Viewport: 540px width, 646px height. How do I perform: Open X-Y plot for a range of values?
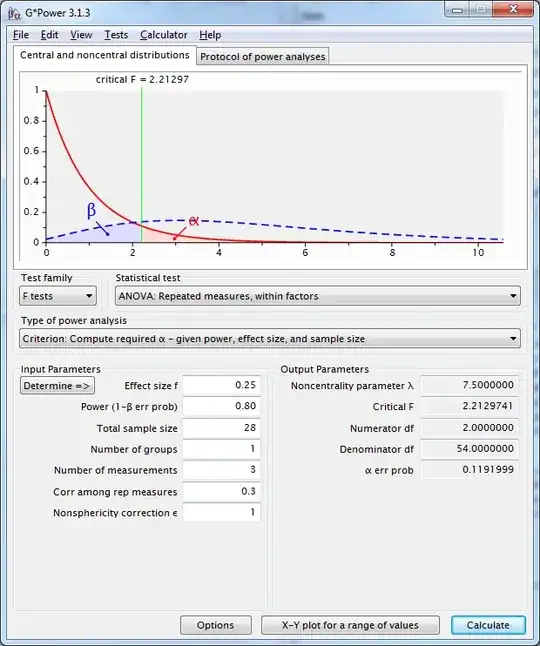coord(350,625)
